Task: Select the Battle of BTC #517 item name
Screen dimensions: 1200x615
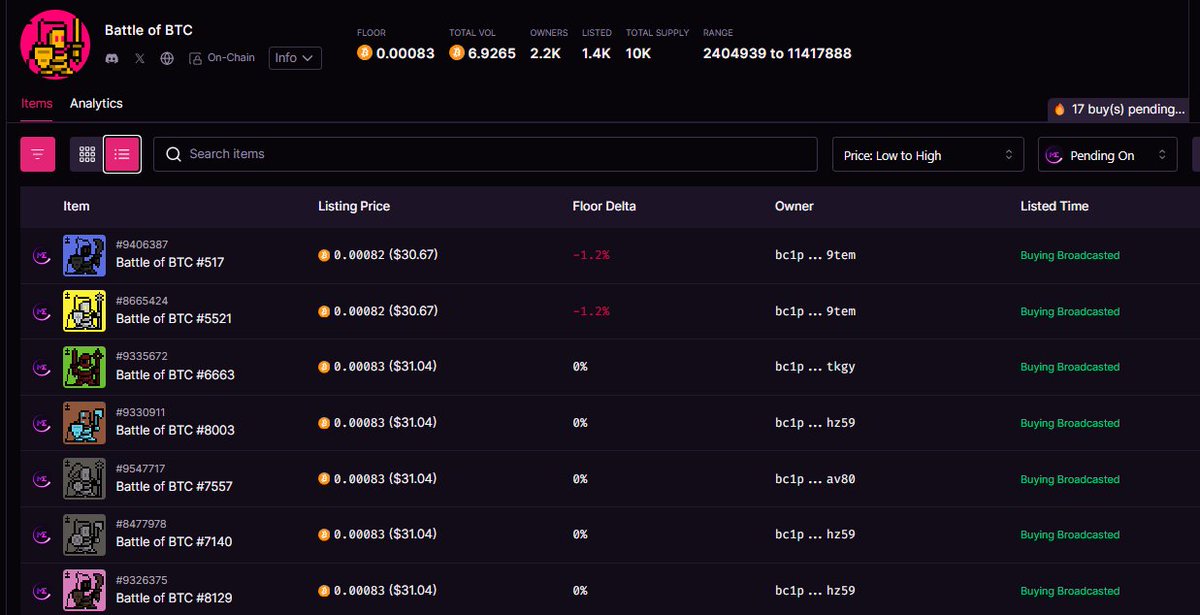Action: pyautogui.click(x=170, y=263)
